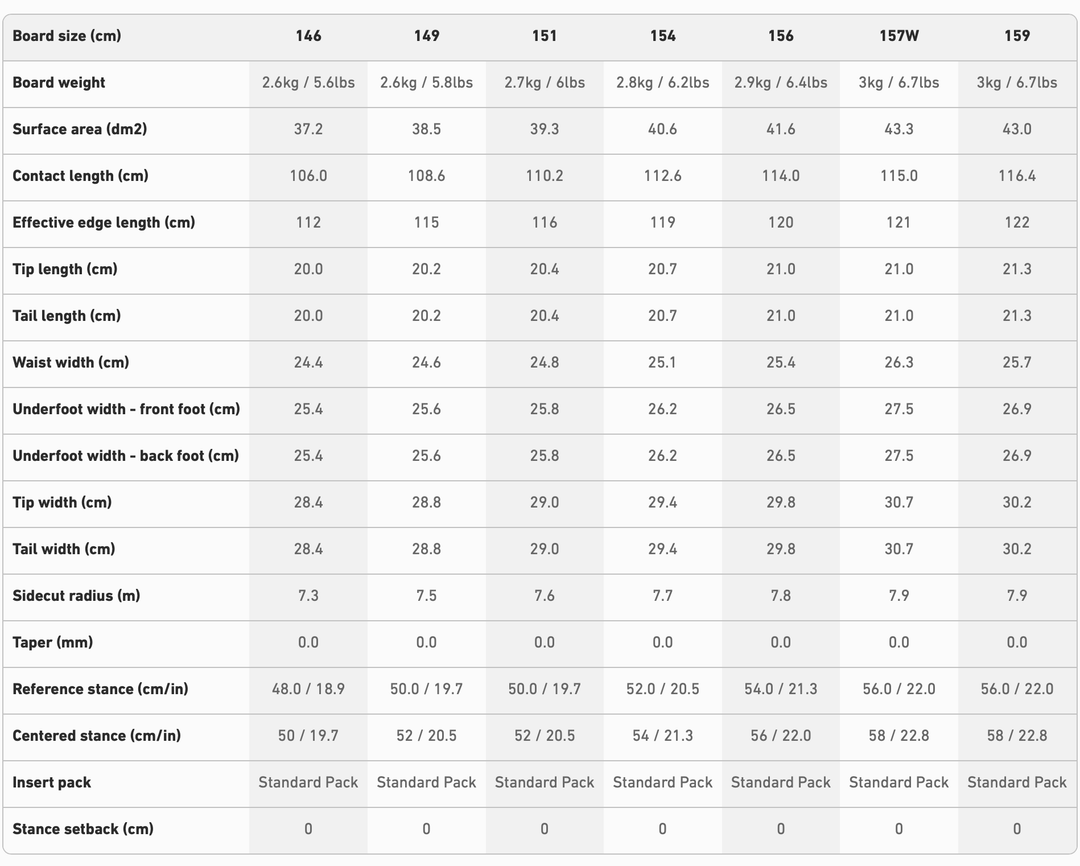The height and width of the screenshot is (866, 1080).
Task: Select the 146 board size column header
Action: 308,36
